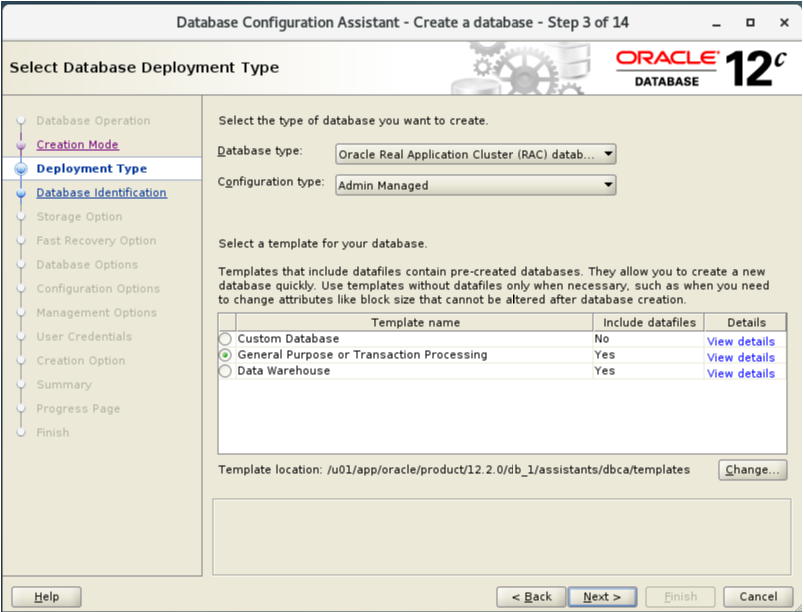Minimize the Database Configuration Assistant window

tap(716, 23)
